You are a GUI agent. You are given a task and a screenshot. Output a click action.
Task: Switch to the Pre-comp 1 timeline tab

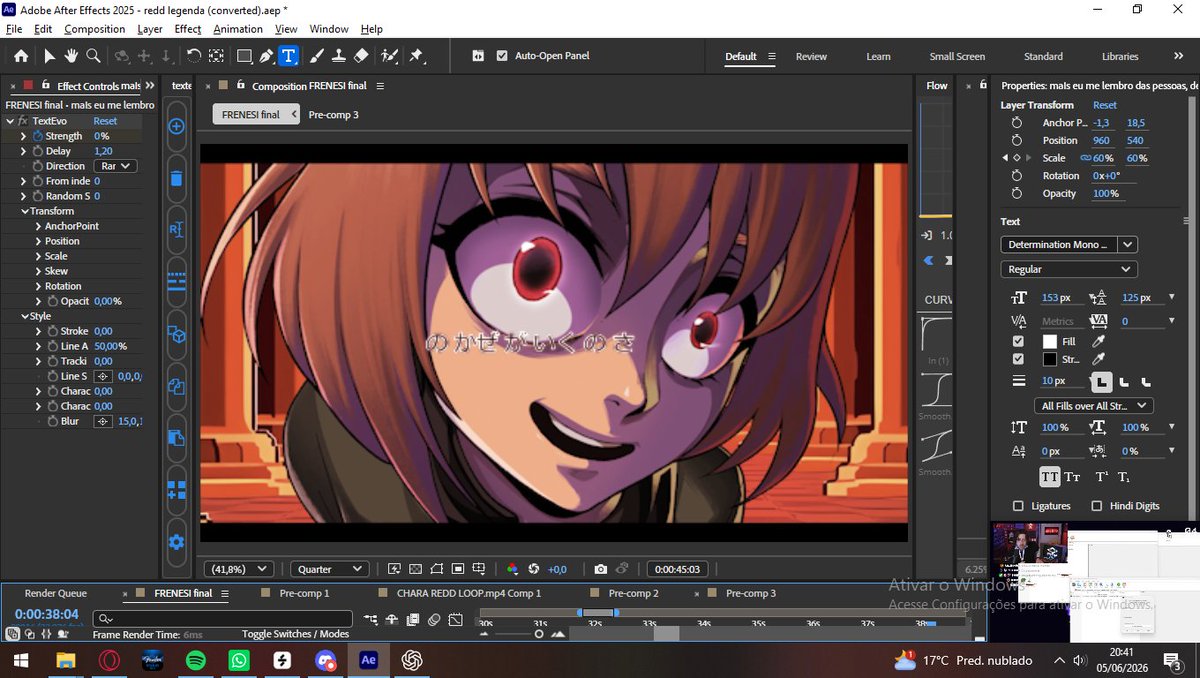(x=304, y=593)
